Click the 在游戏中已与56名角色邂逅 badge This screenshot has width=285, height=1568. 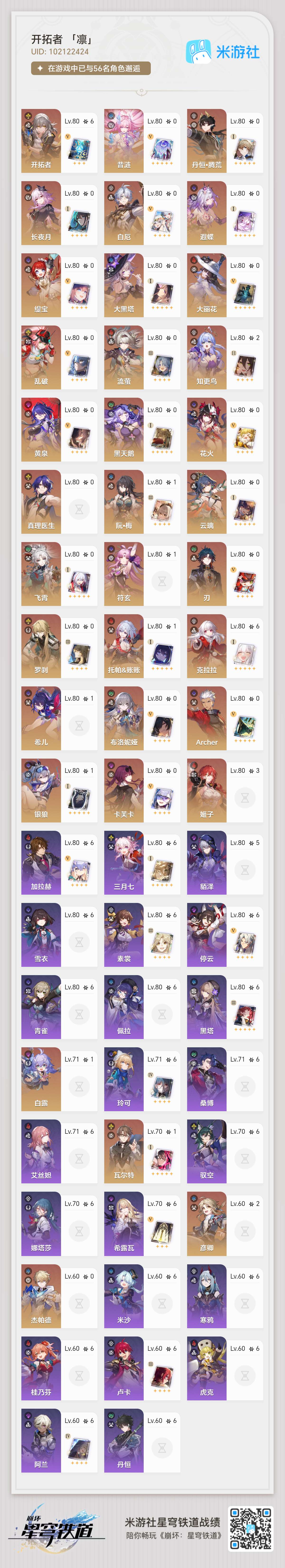coord(91,68)
